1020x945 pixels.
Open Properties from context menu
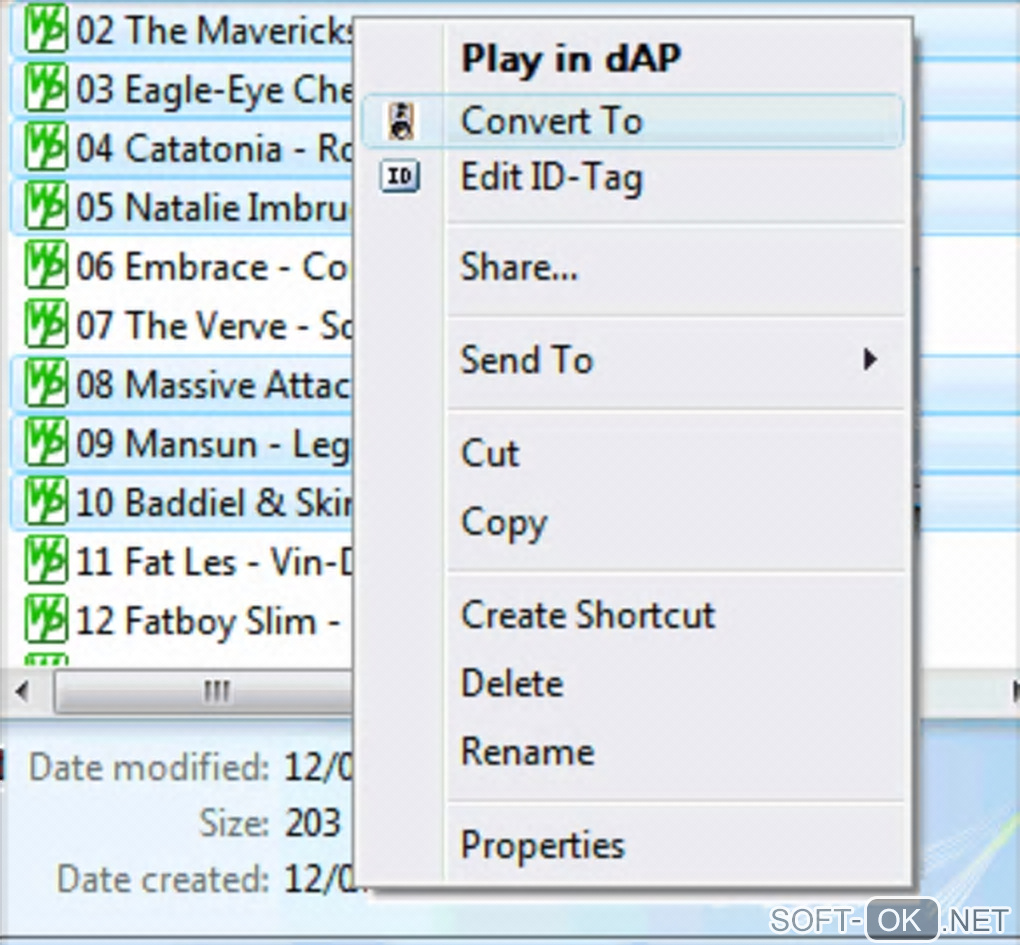click(632, 845)
